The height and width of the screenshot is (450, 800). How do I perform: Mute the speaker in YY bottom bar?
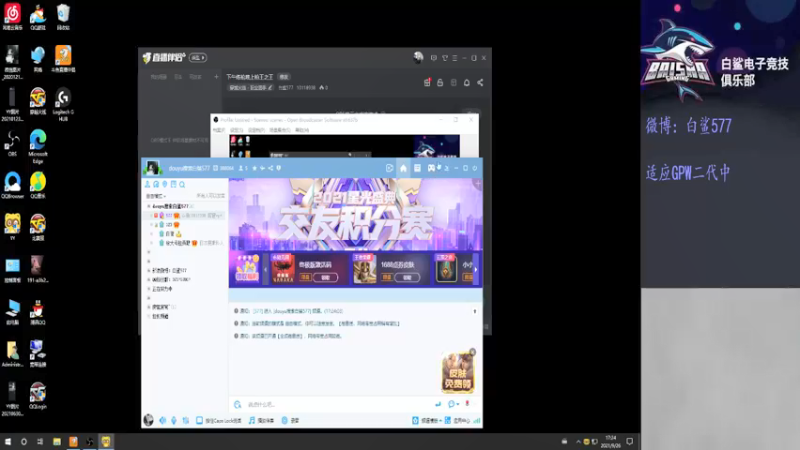[163, 420]
